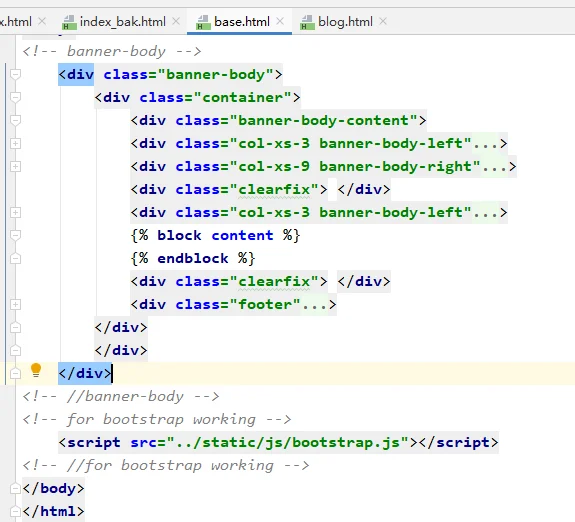Screen dimensions: 575x522
Task: Close the base.html tab
Action: 280,21
